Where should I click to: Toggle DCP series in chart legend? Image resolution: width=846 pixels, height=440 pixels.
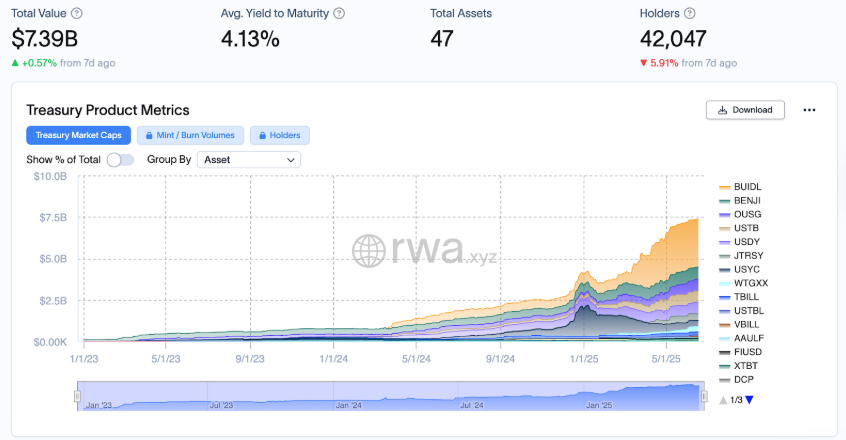click(x=736, y=380)
